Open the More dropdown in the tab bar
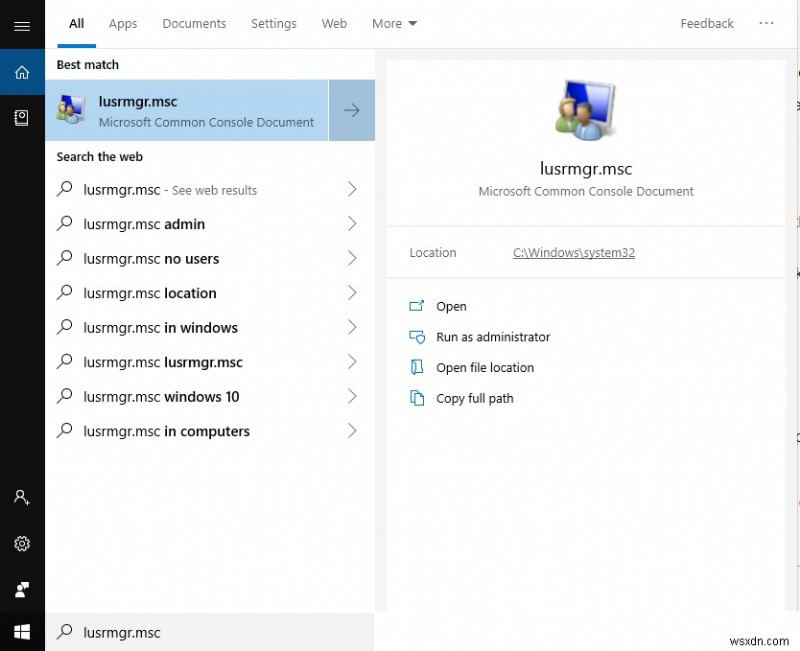 point(394,23)
